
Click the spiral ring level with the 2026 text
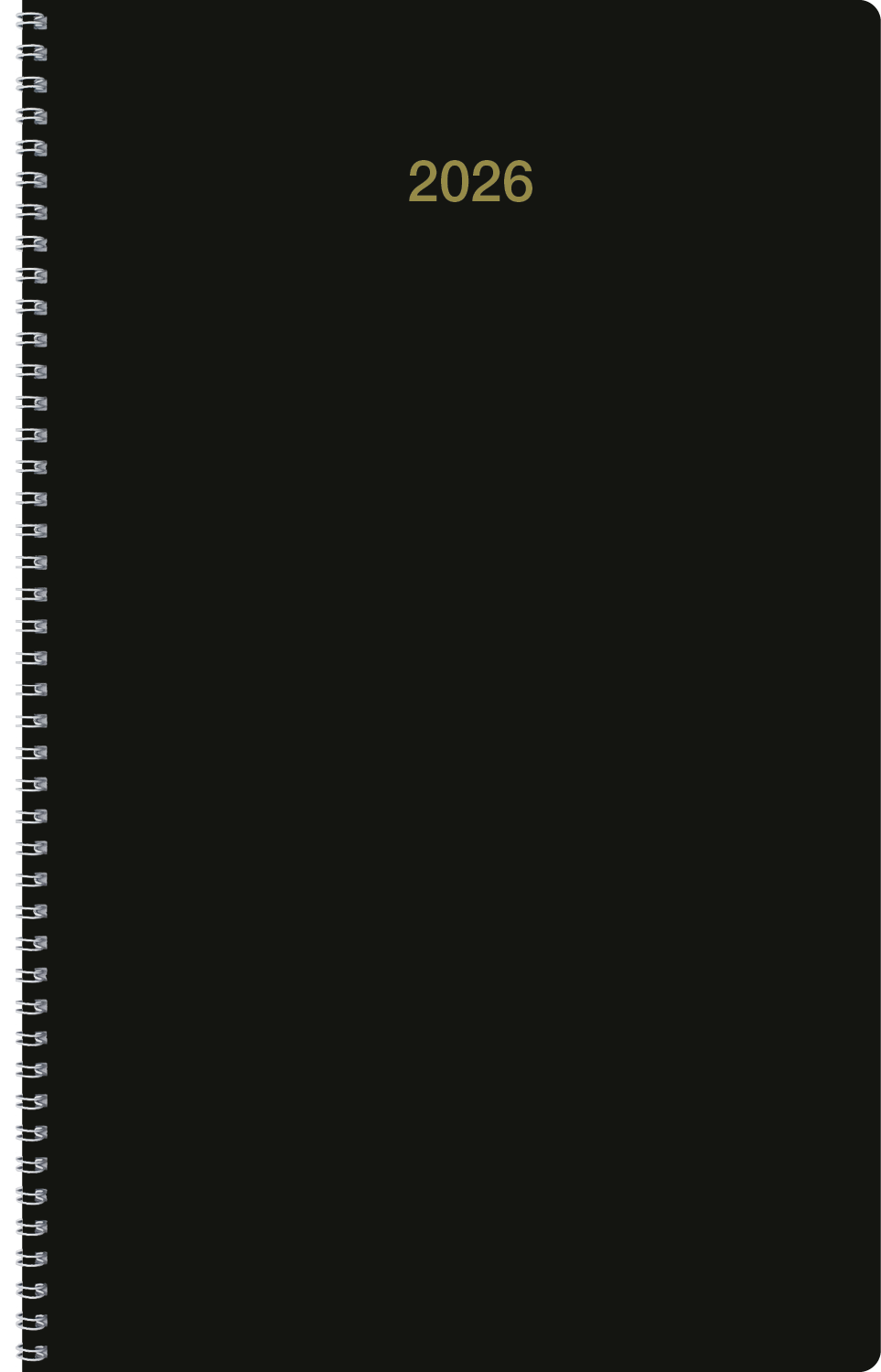coord(32,179)
